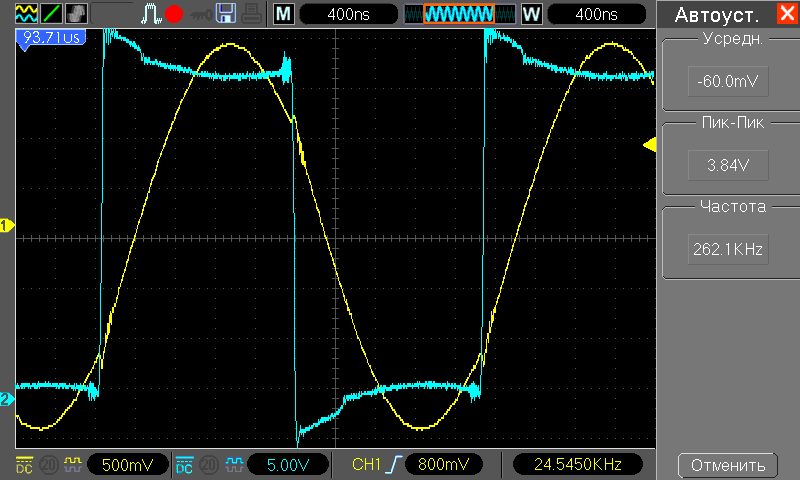Screen dimensions: 800x480
Task: Click the key lock icon
Action: pos(200,14)
